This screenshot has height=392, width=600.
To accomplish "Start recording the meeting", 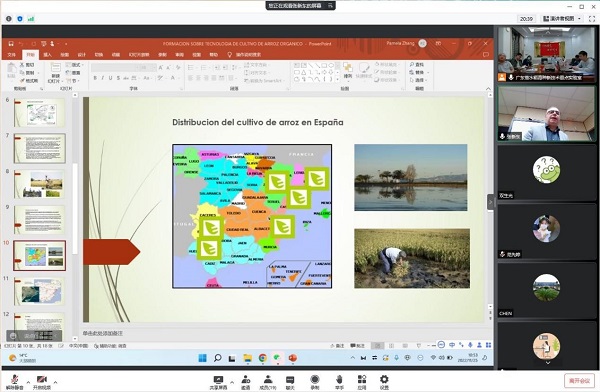I will pyautogui.click(x=315, y=382).
